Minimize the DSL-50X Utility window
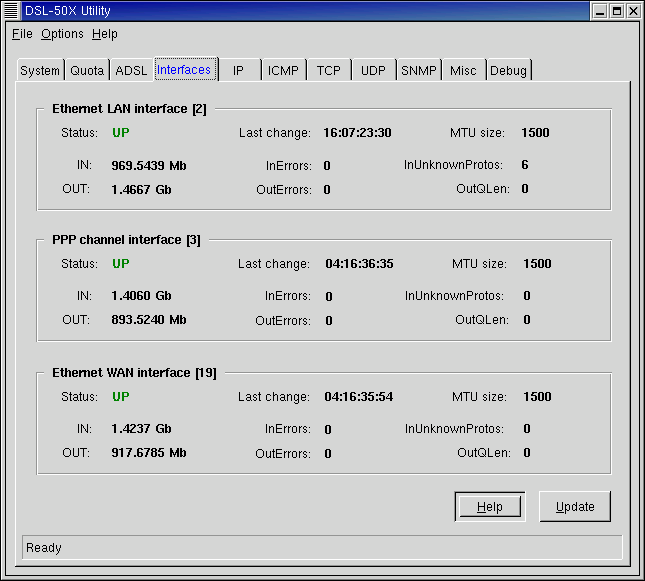This screenshot has height=581, width=645. (600, 11)
